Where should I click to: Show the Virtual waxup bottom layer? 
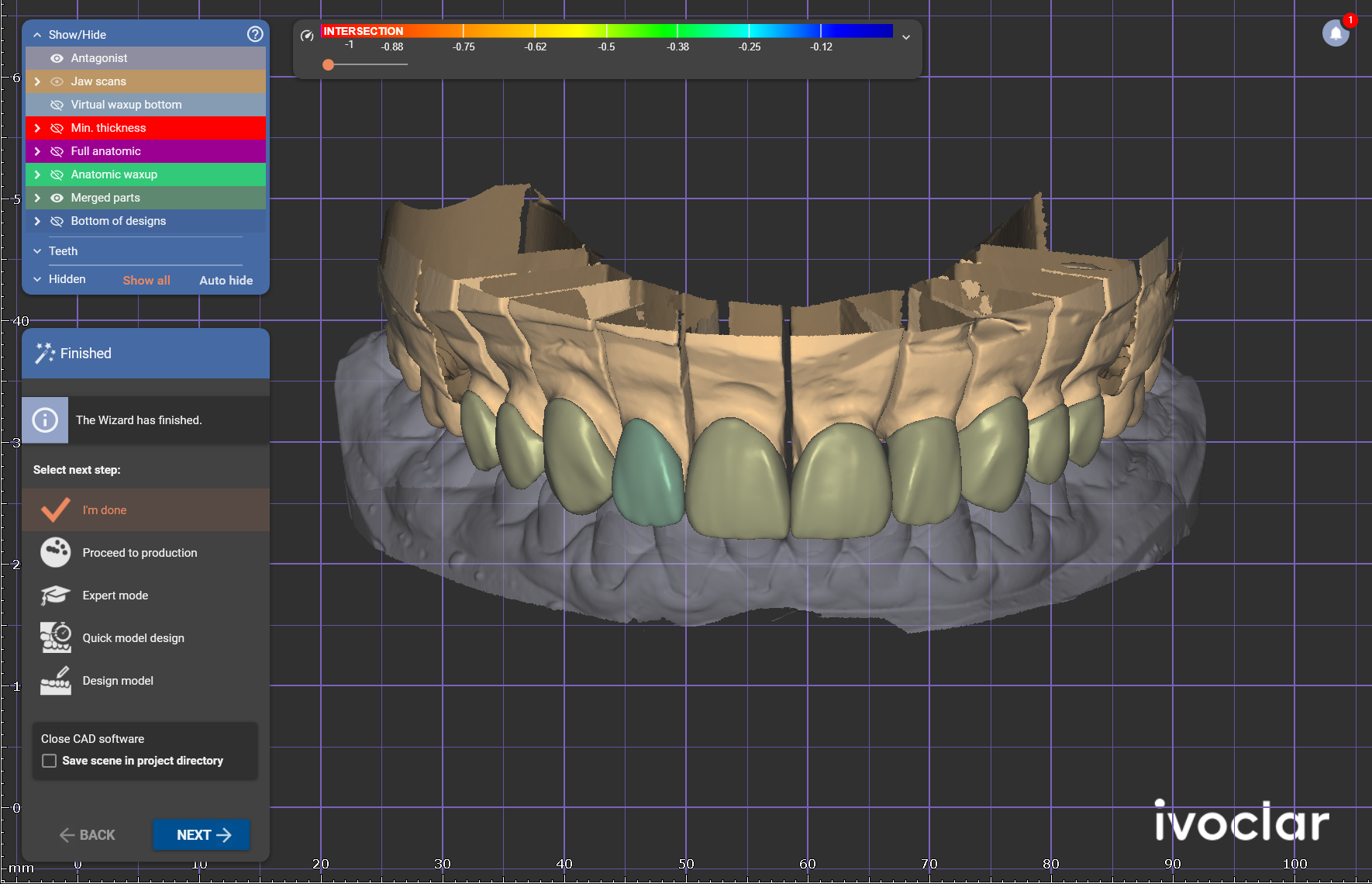[x=57, y=105]
